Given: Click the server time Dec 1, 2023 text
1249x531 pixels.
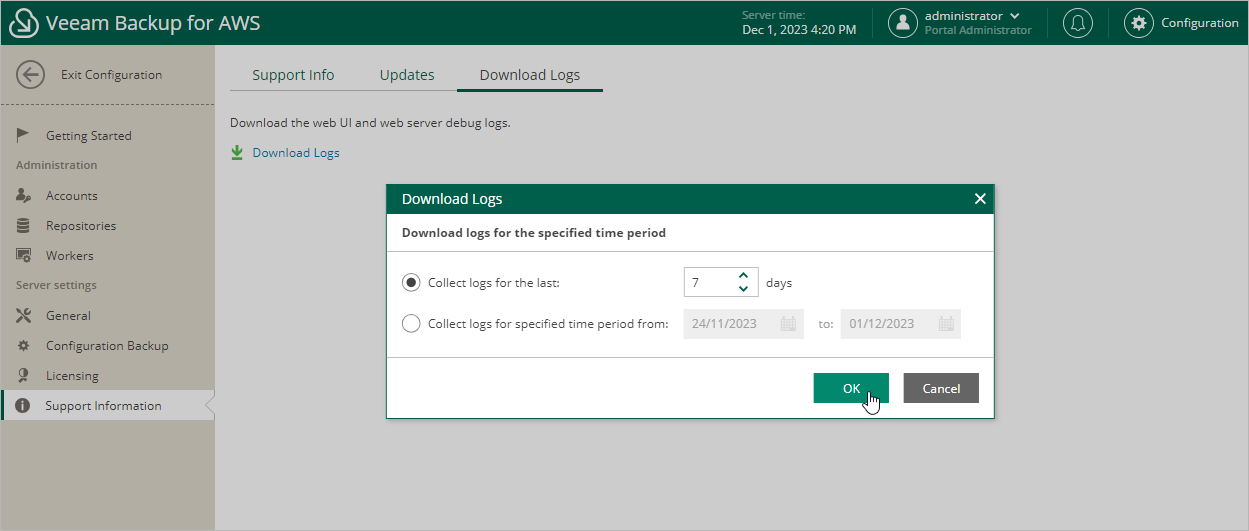Looking at the screenshot, I should coord(799,30).
